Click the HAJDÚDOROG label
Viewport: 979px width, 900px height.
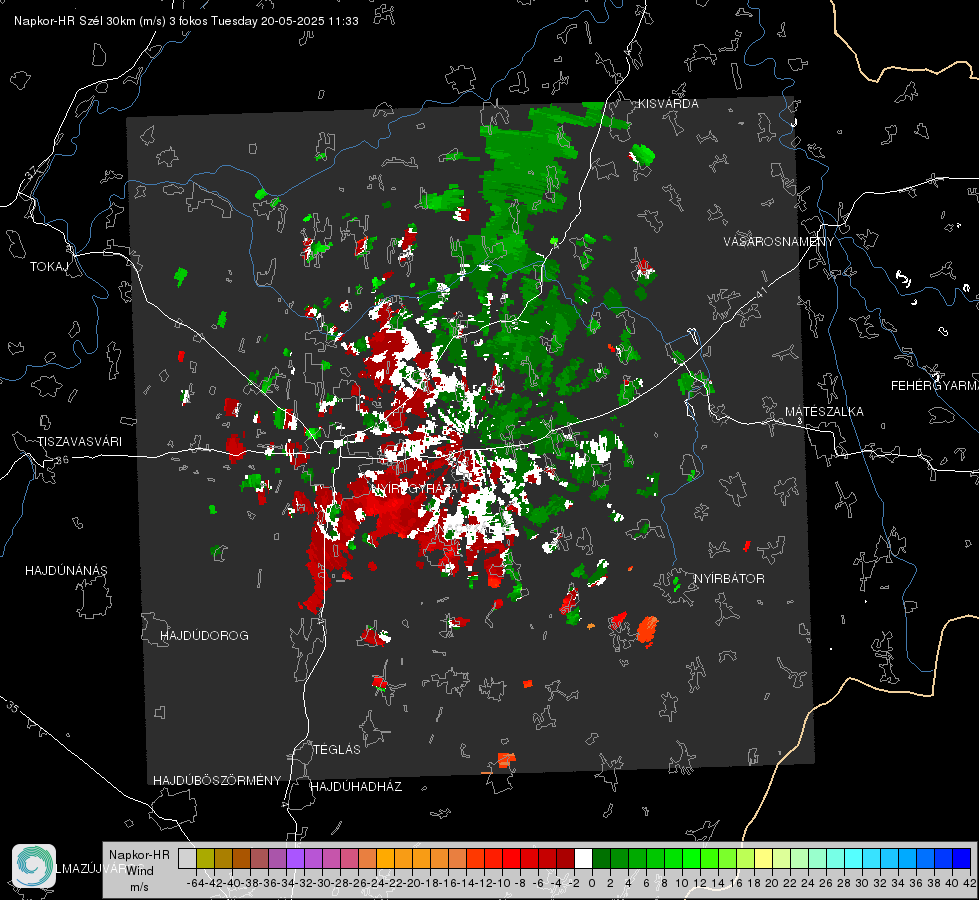click(204, 636)
